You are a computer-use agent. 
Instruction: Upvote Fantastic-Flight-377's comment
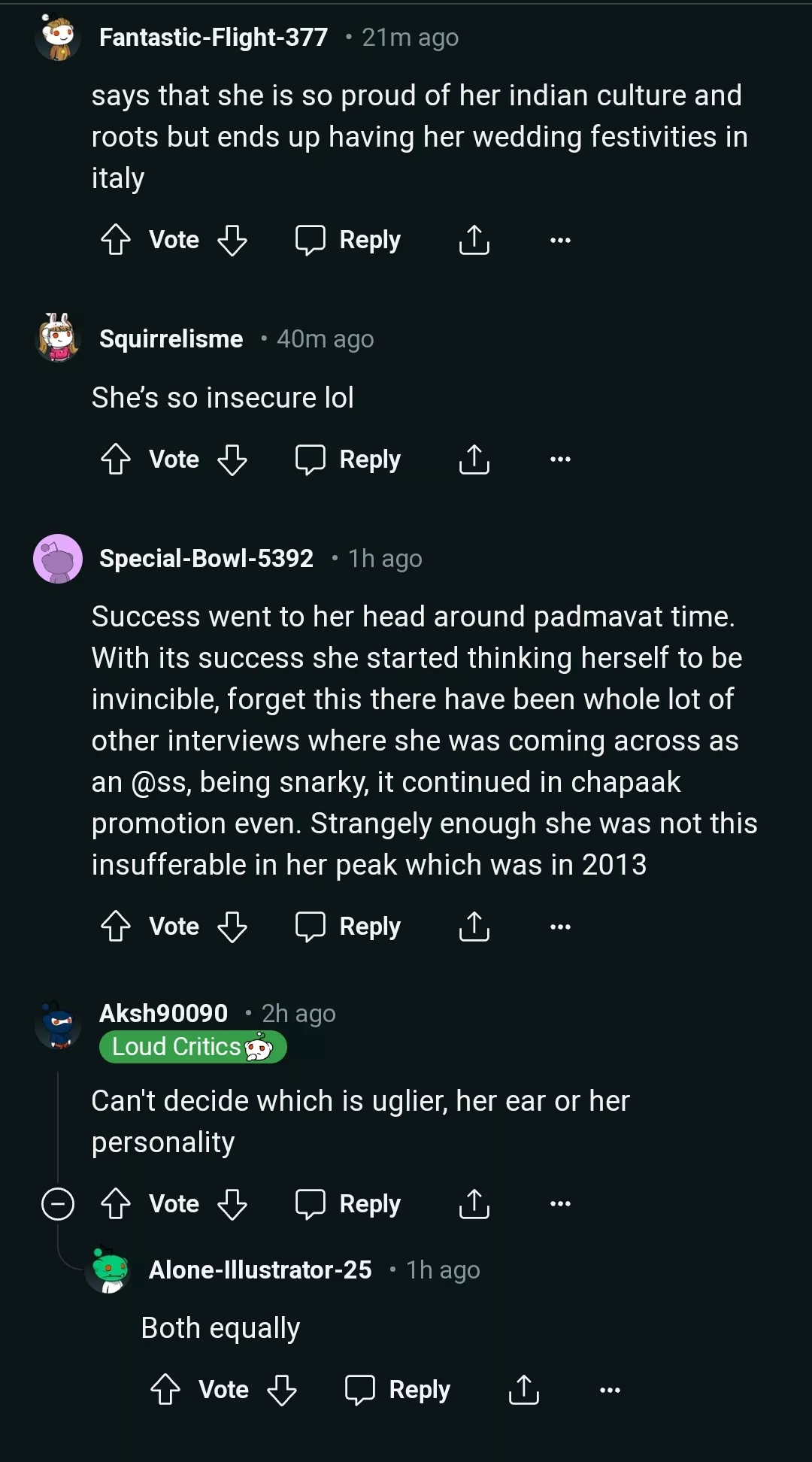coord(116,240)
